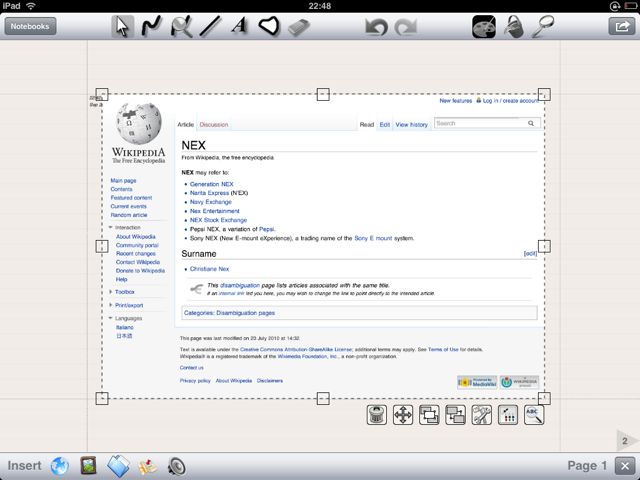
Task: Insert a document via blue files icon
Action: pyautogui.click(x=118, y=466)
